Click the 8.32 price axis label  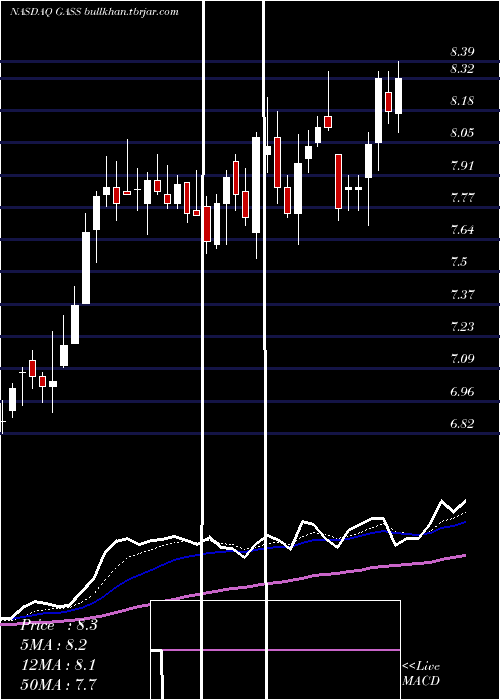click(x=462, y=69)
